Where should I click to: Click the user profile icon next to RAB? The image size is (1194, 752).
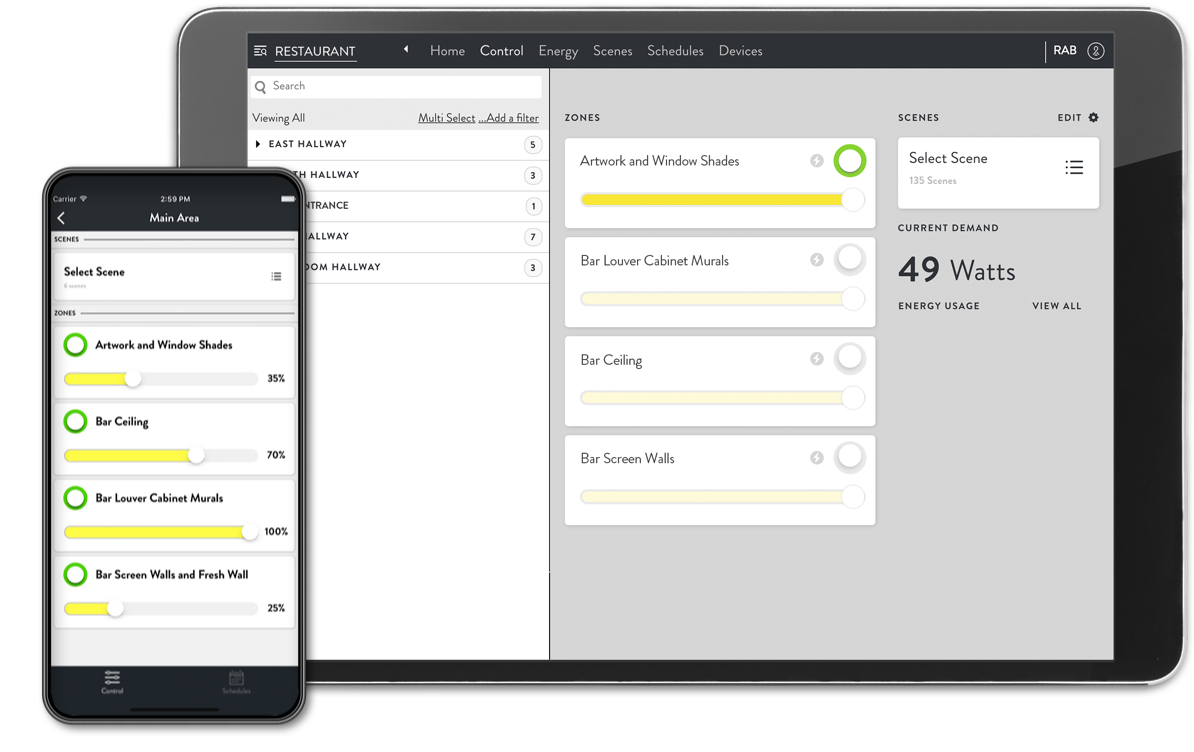coord(1096,51)
